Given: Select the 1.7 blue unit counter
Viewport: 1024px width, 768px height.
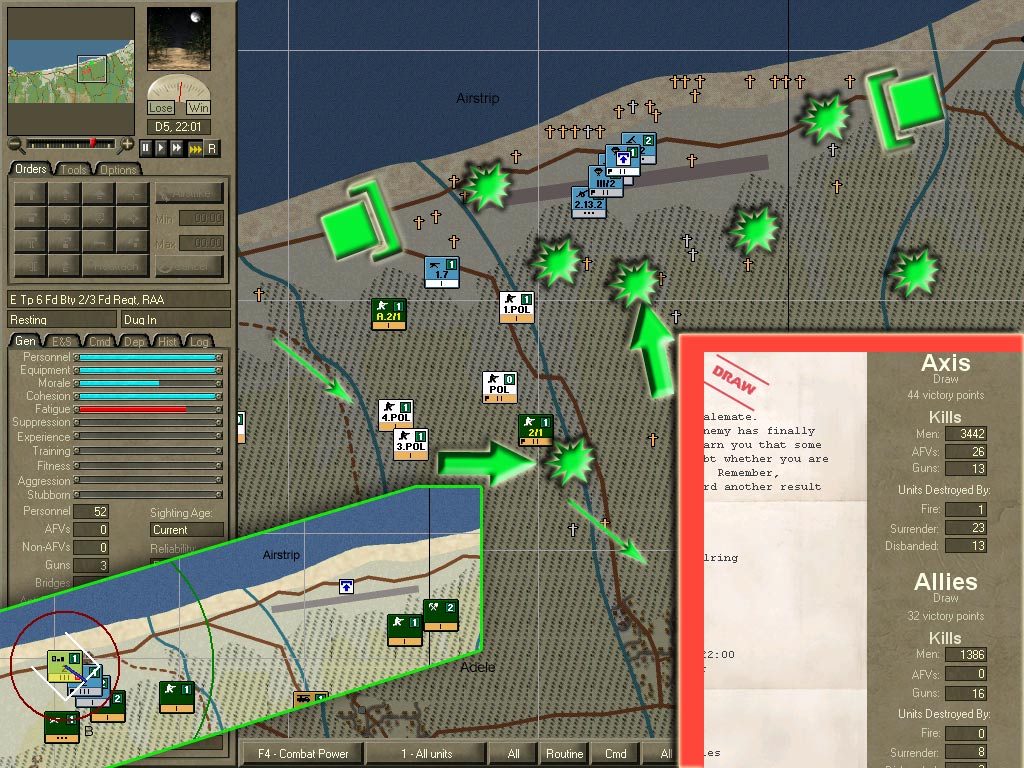Looking at the screenshot, I should click(x=441, y=272).
